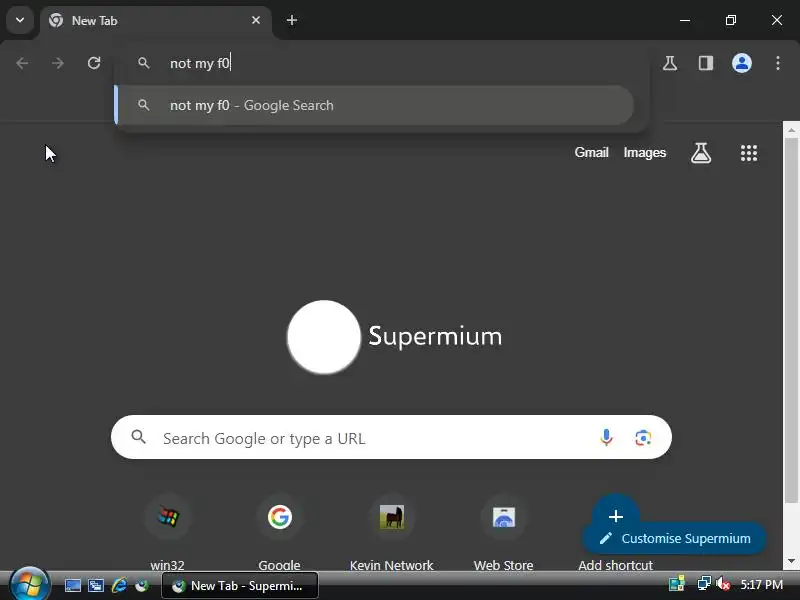Image resolution: width=800 pixels, height=600 pixels.
Task: Open the win32 shortcut tile
Action: (x=167, y=531)
